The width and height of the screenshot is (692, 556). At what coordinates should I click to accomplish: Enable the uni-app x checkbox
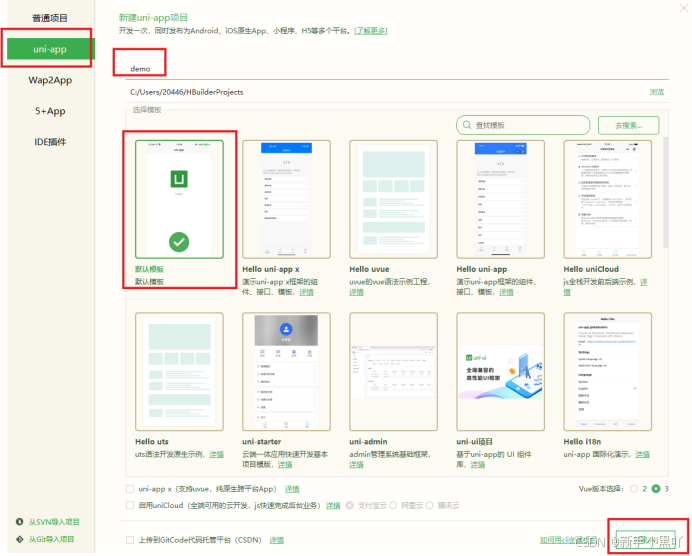tap(130, 489)
